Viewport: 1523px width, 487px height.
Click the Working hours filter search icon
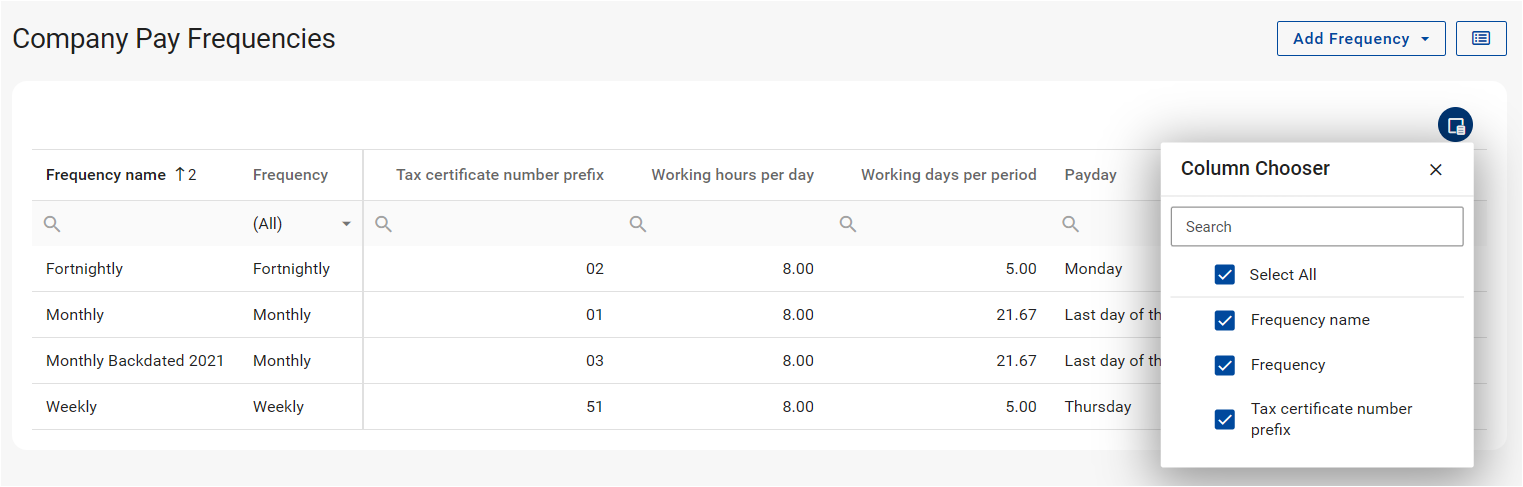[638, 225]
